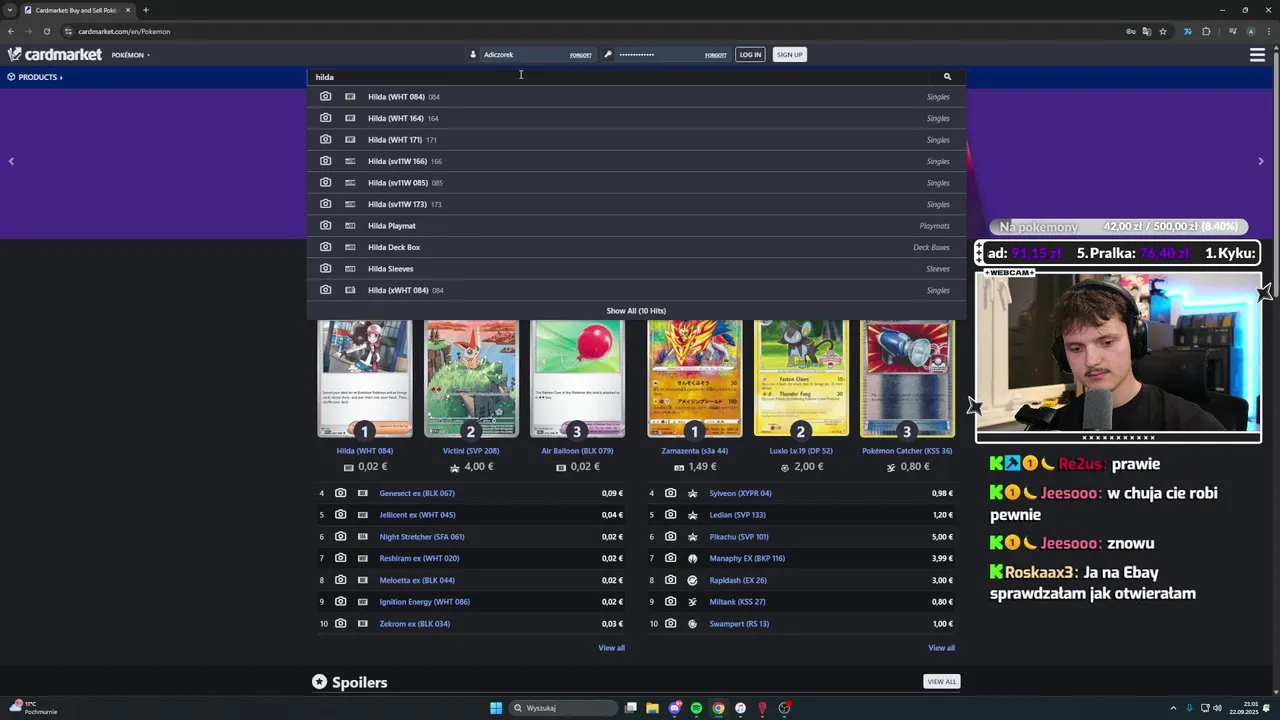Image resolution: width=1280 pixels, height=720 pixels.
Task: Expand the PRODUCTS menu
Action: tap(35, 77)
